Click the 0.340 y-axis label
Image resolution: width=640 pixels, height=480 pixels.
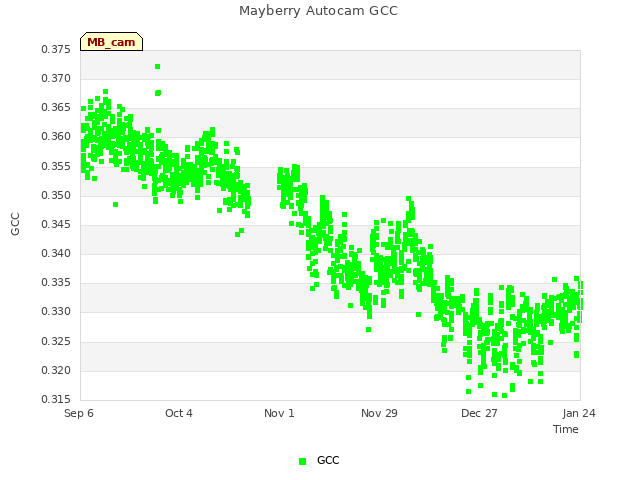[56, 253]
